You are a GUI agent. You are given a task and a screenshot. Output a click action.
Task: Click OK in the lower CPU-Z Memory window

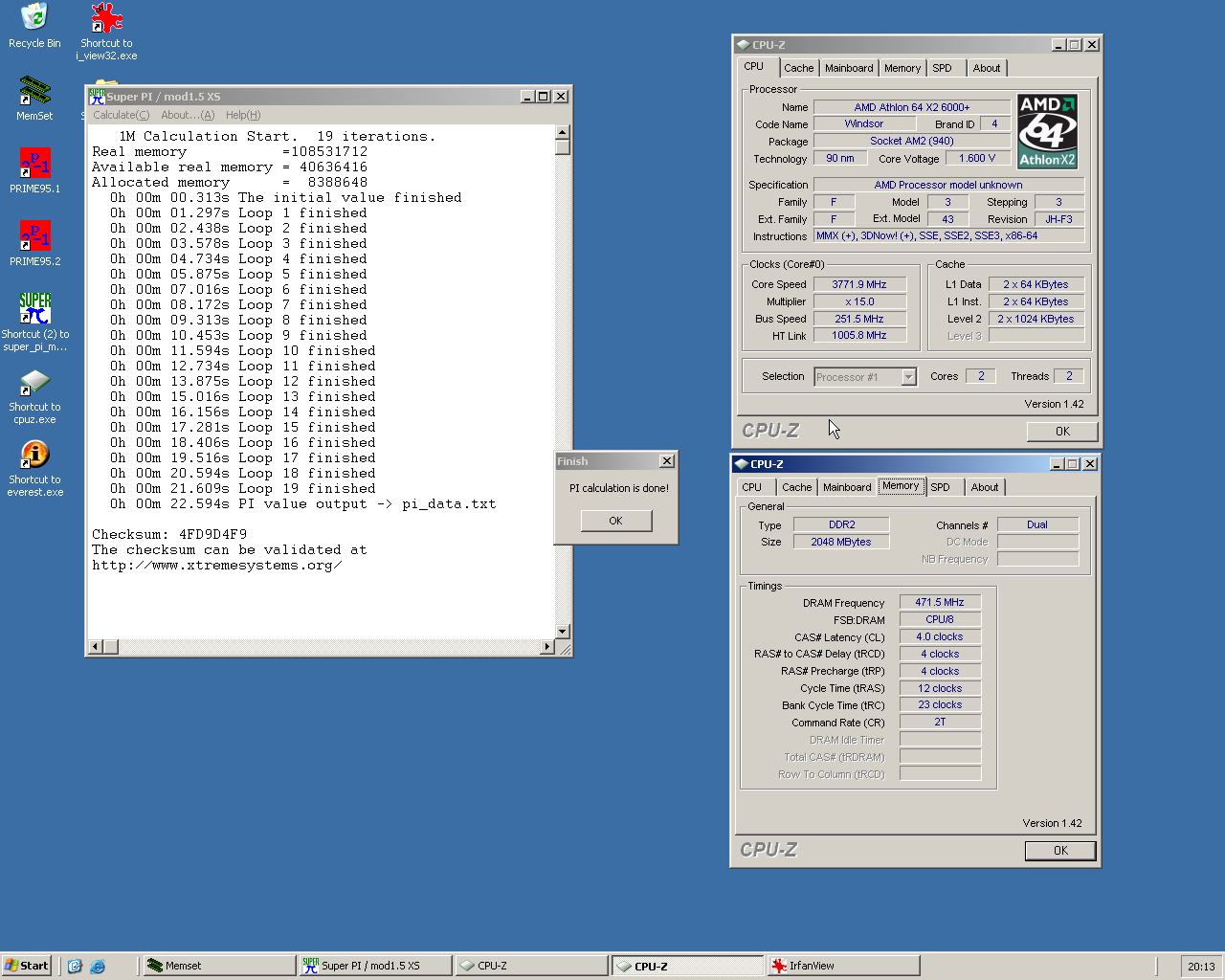(x=1060, y=851)
